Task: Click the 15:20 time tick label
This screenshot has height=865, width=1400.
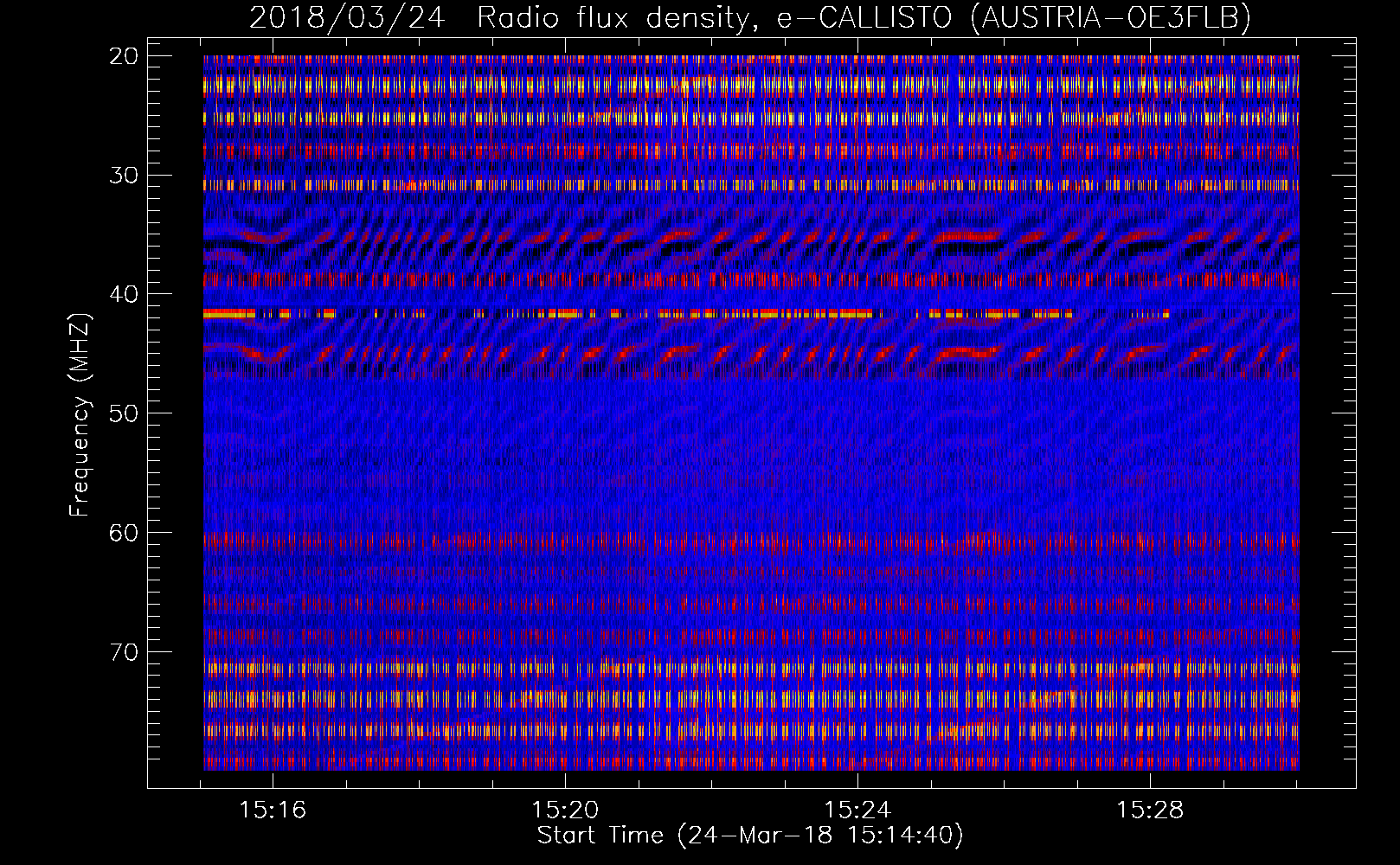Action: 565,811
